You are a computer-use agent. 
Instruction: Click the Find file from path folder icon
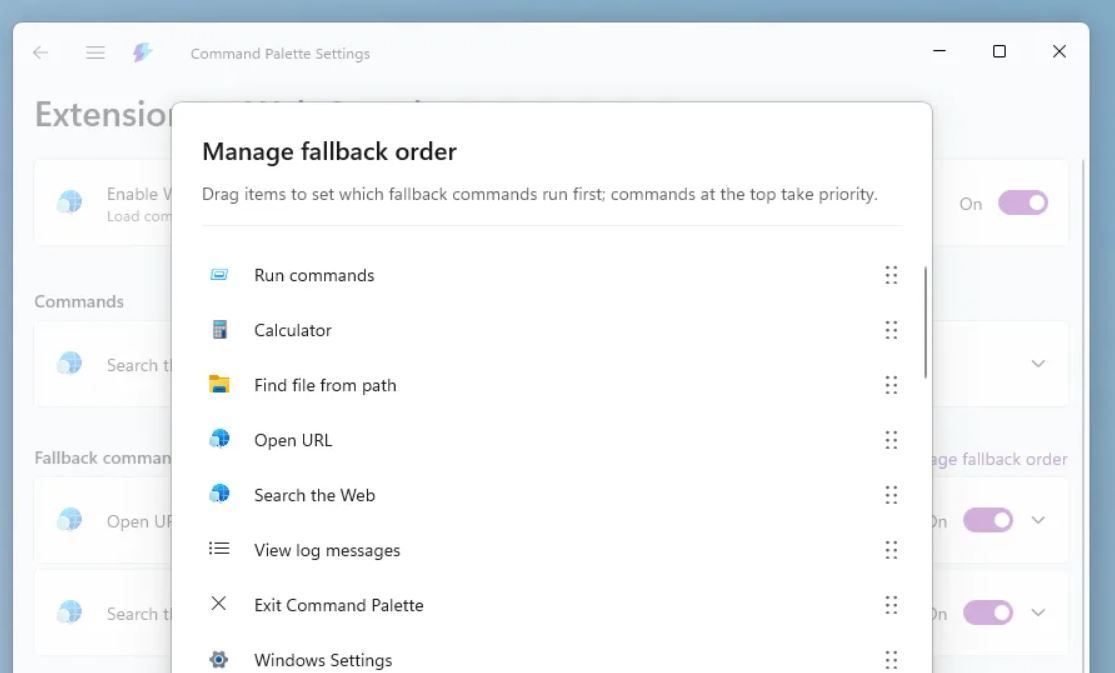pos(219,385)
